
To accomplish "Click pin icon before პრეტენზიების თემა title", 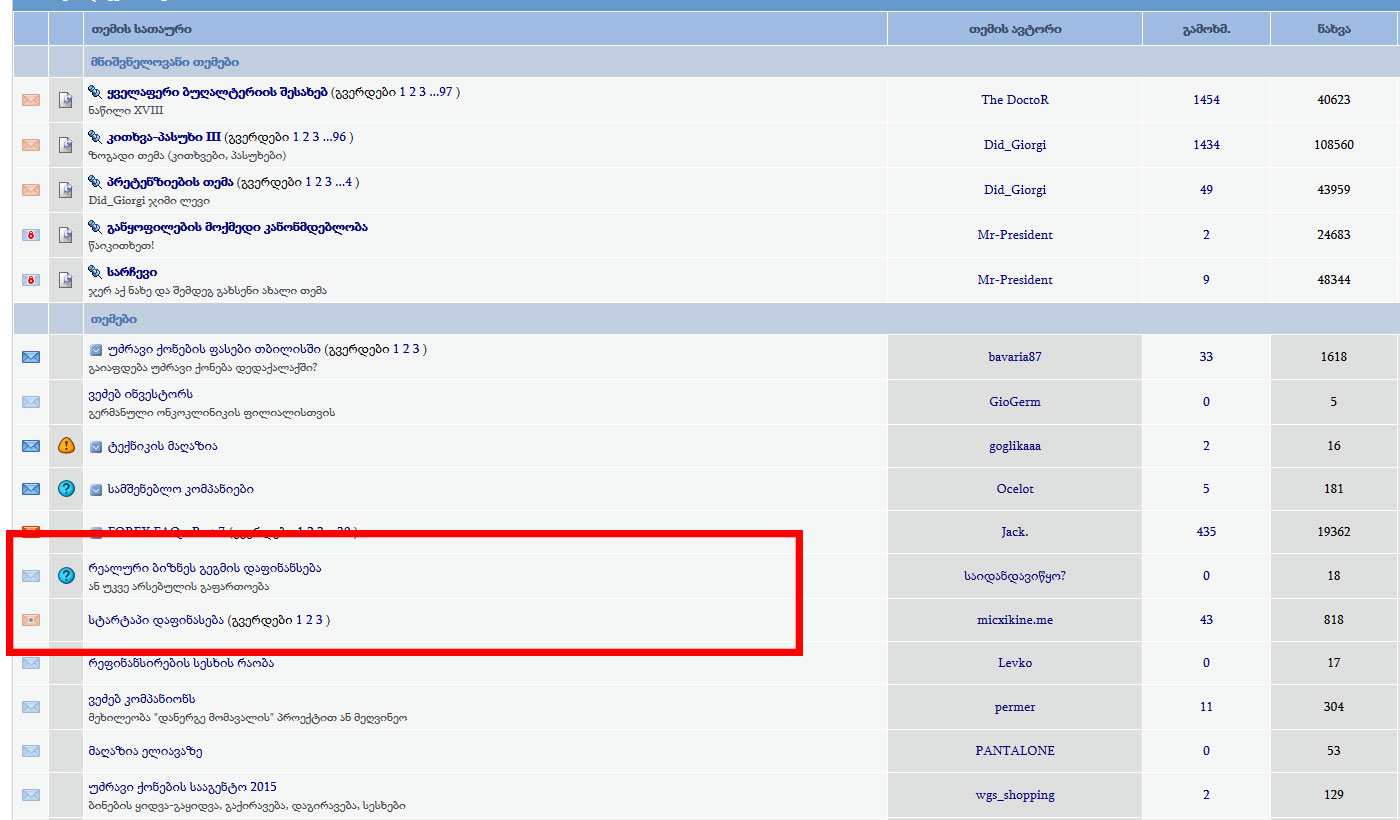I will tap(95, 182).
